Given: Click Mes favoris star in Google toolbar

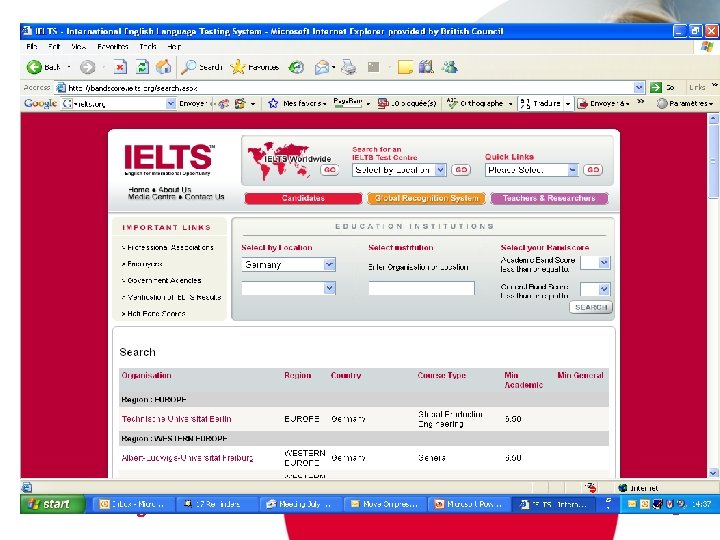Looking at the screenshot, I should [x=273, y=103].
